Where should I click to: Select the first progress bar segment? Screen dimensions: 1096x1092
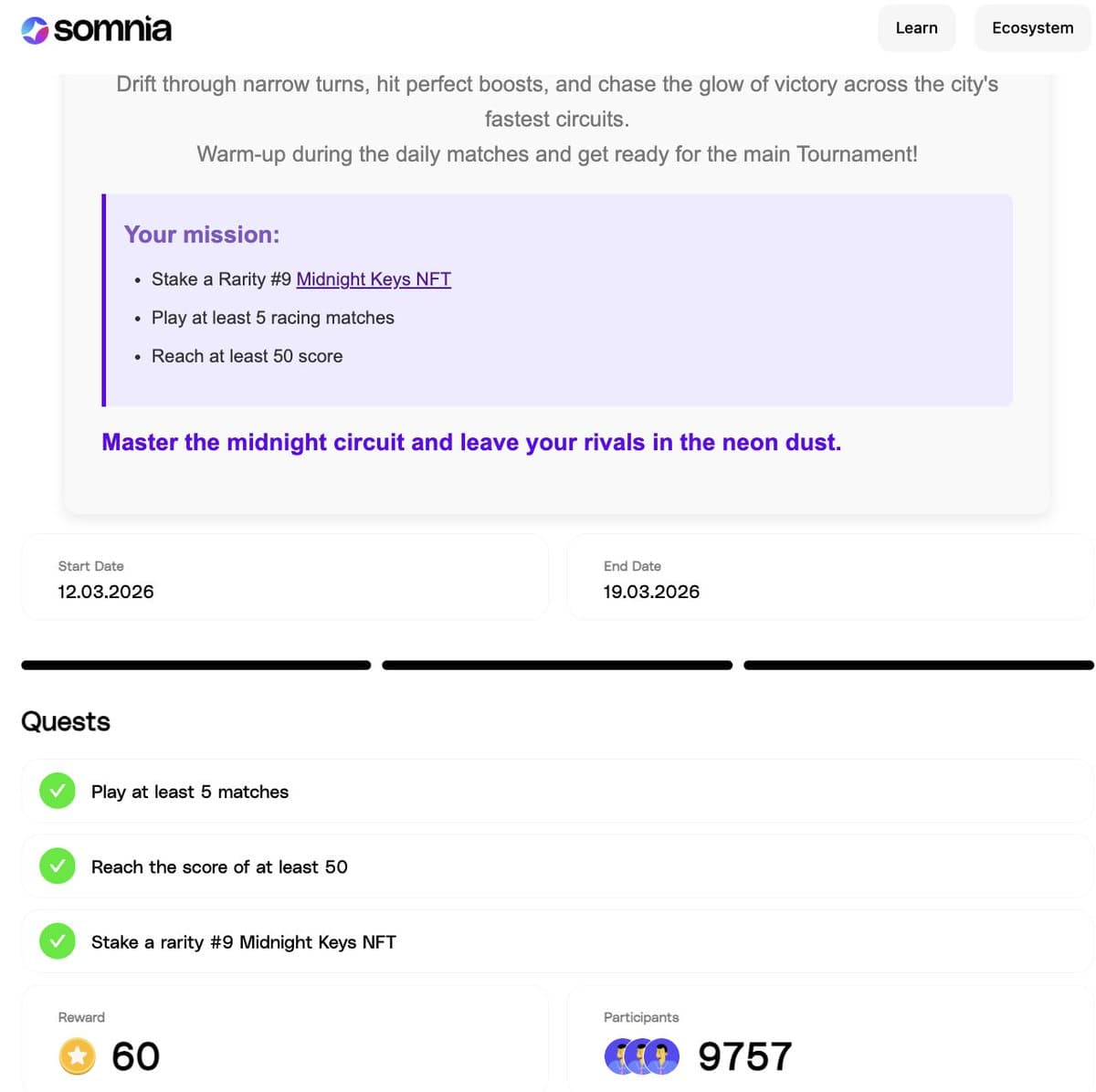pos(195,666)
